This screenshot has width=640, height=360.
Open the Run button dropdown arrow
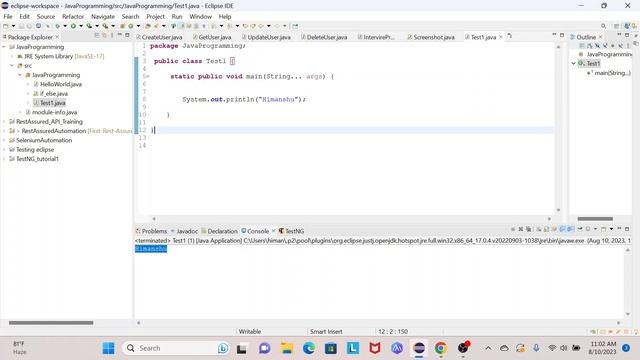coord(81,26)
